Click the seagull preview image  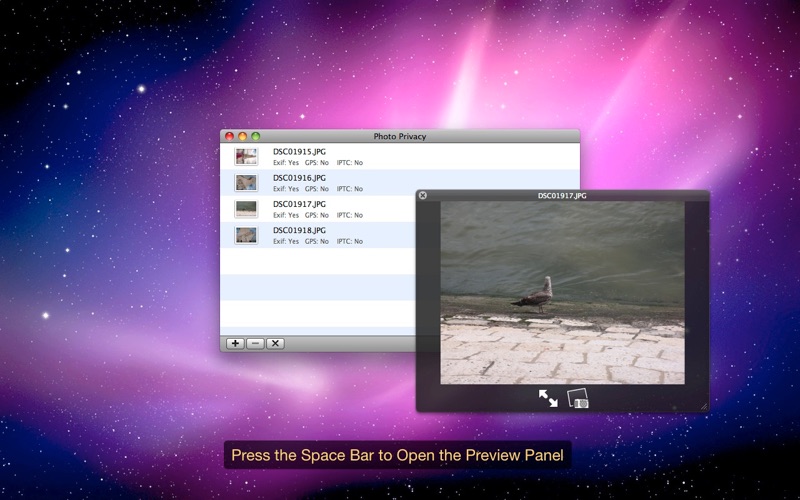[562, 293]
